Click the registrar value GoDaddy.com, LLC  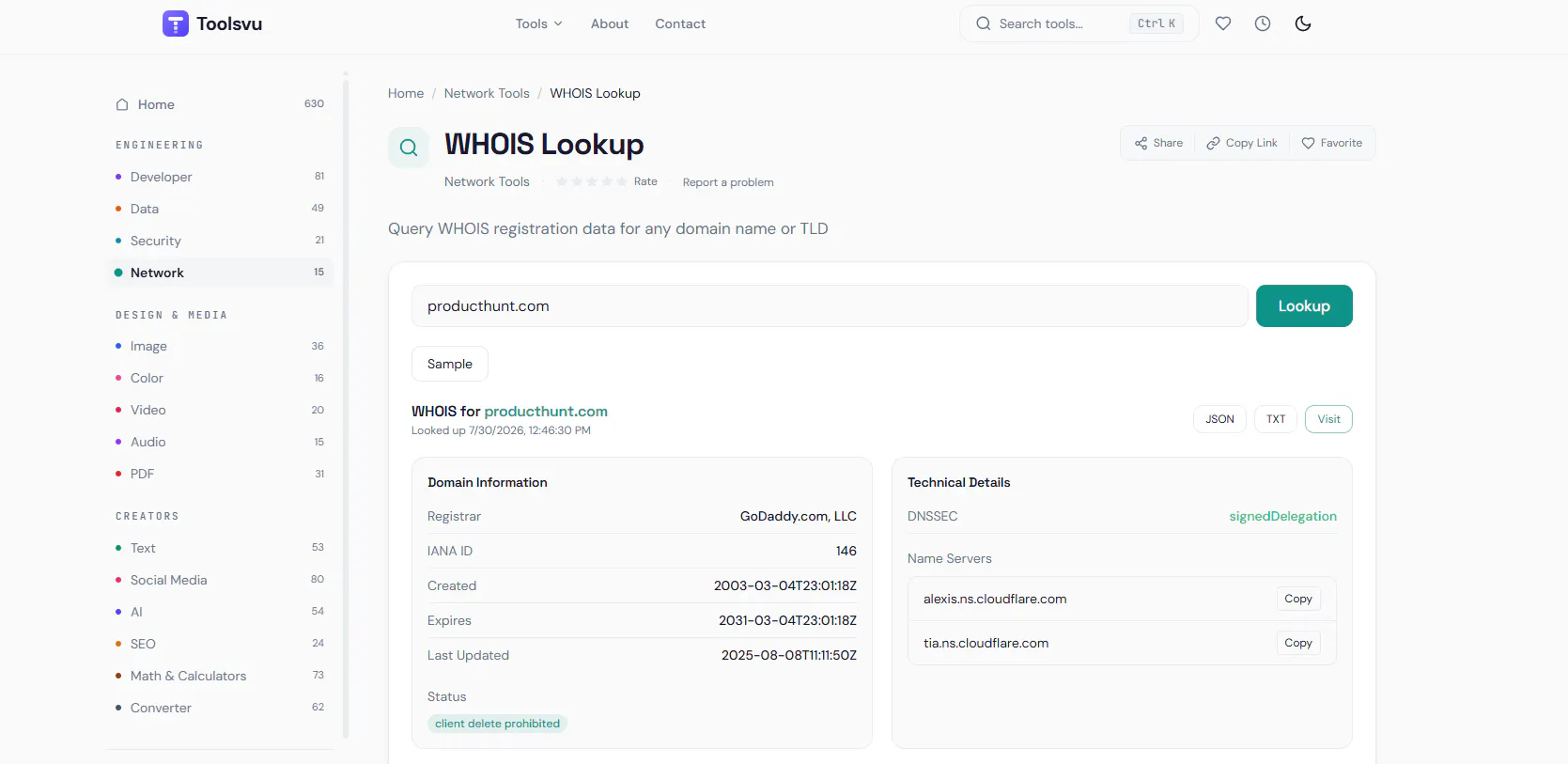[799, 516]
